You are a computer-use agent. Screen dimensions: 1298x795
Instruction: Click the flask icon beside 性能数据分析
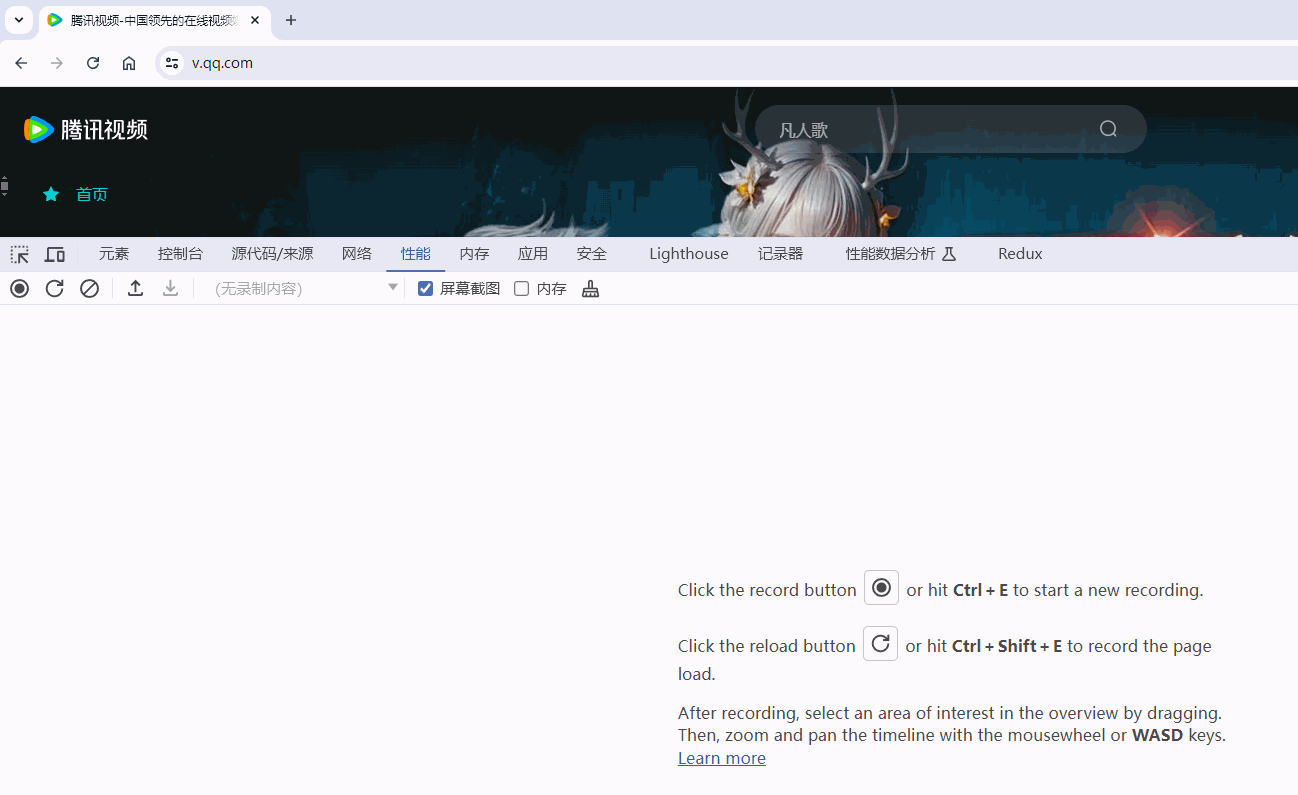pos(950,254)
